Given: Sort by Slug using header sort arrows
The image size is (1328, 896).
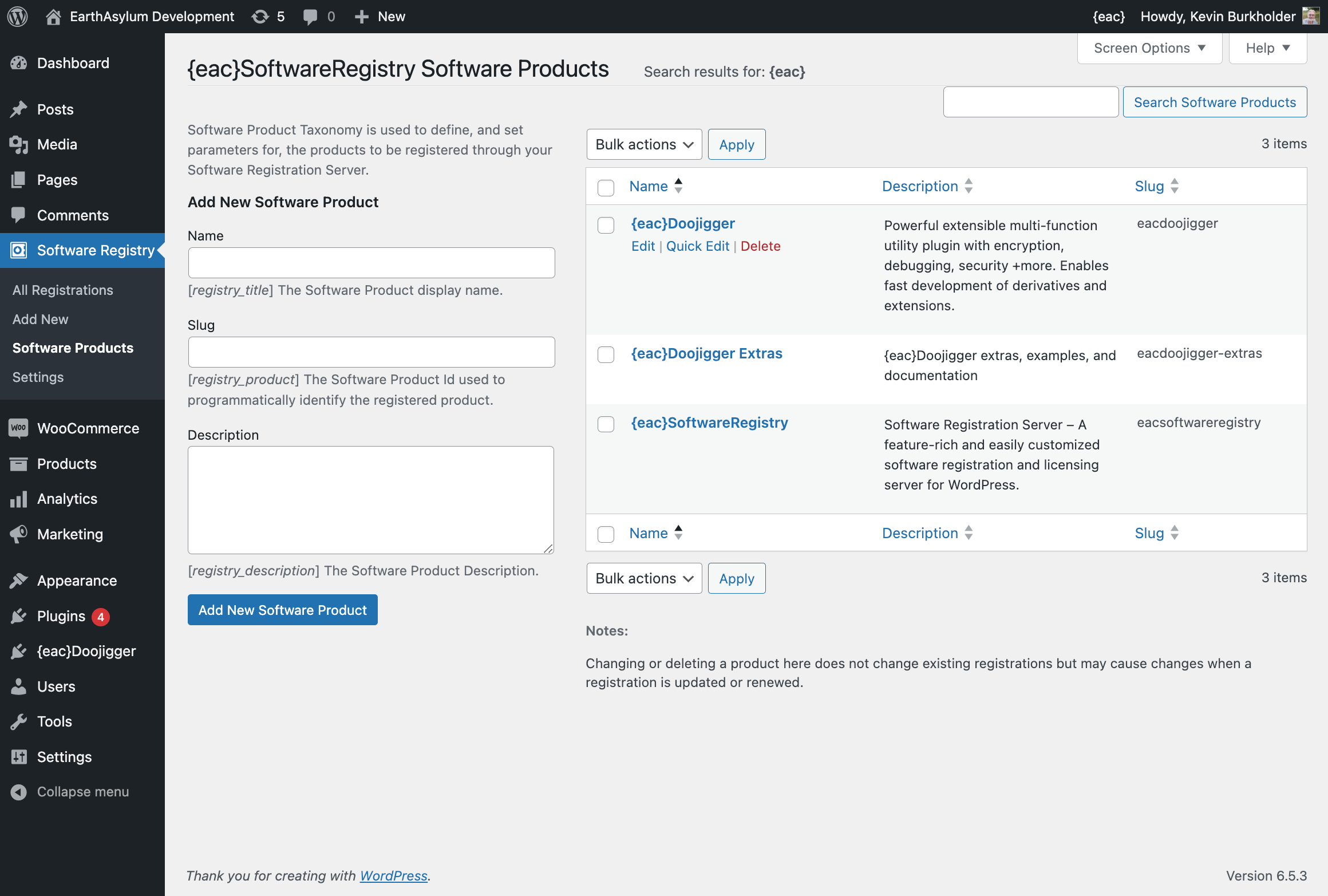Looking at the screenshot, I should pyautogui.click(x=1175, y=185).
